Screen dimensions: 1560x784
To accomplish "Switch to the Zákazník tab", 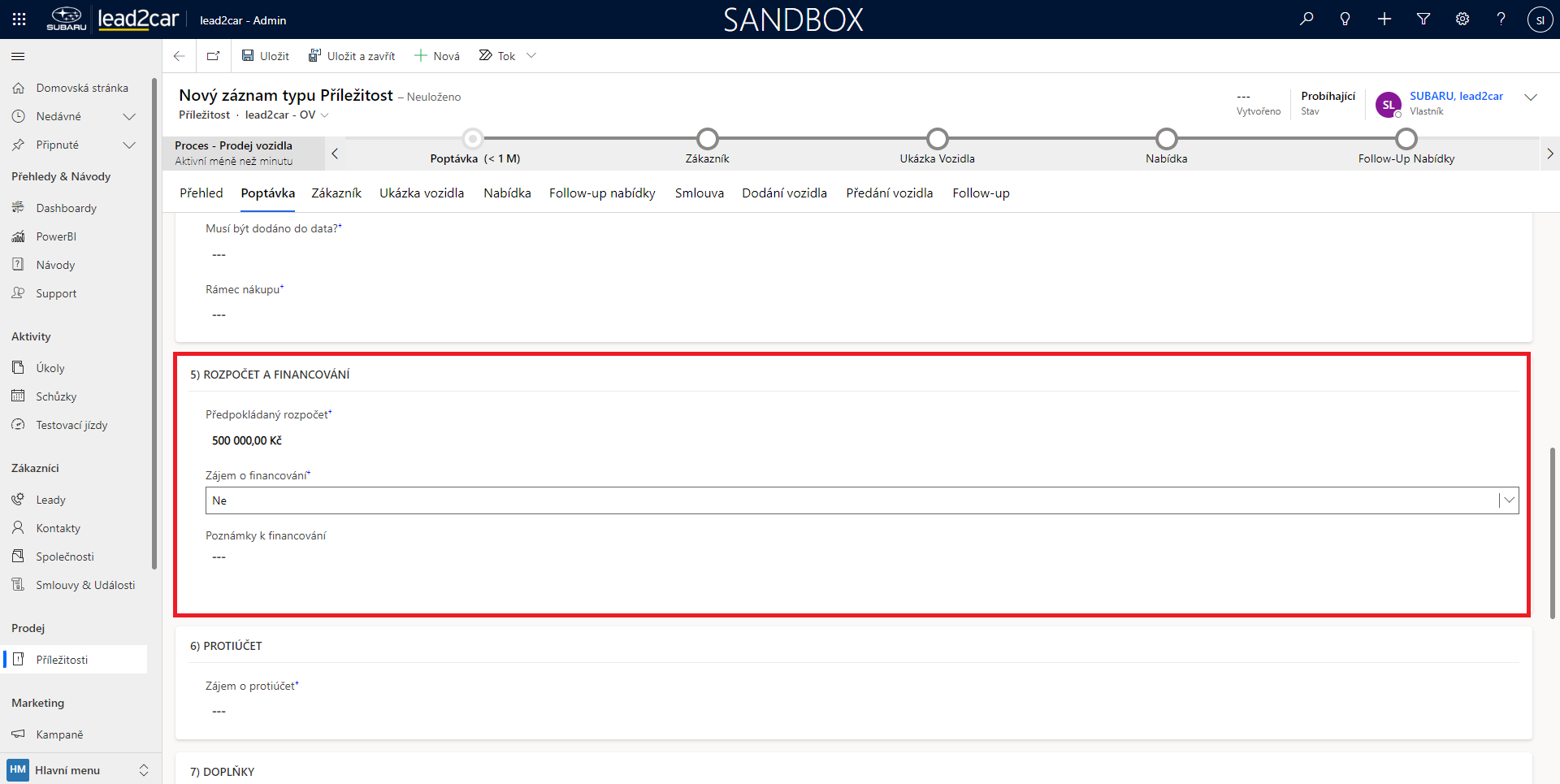I will [x=336, y=193].
